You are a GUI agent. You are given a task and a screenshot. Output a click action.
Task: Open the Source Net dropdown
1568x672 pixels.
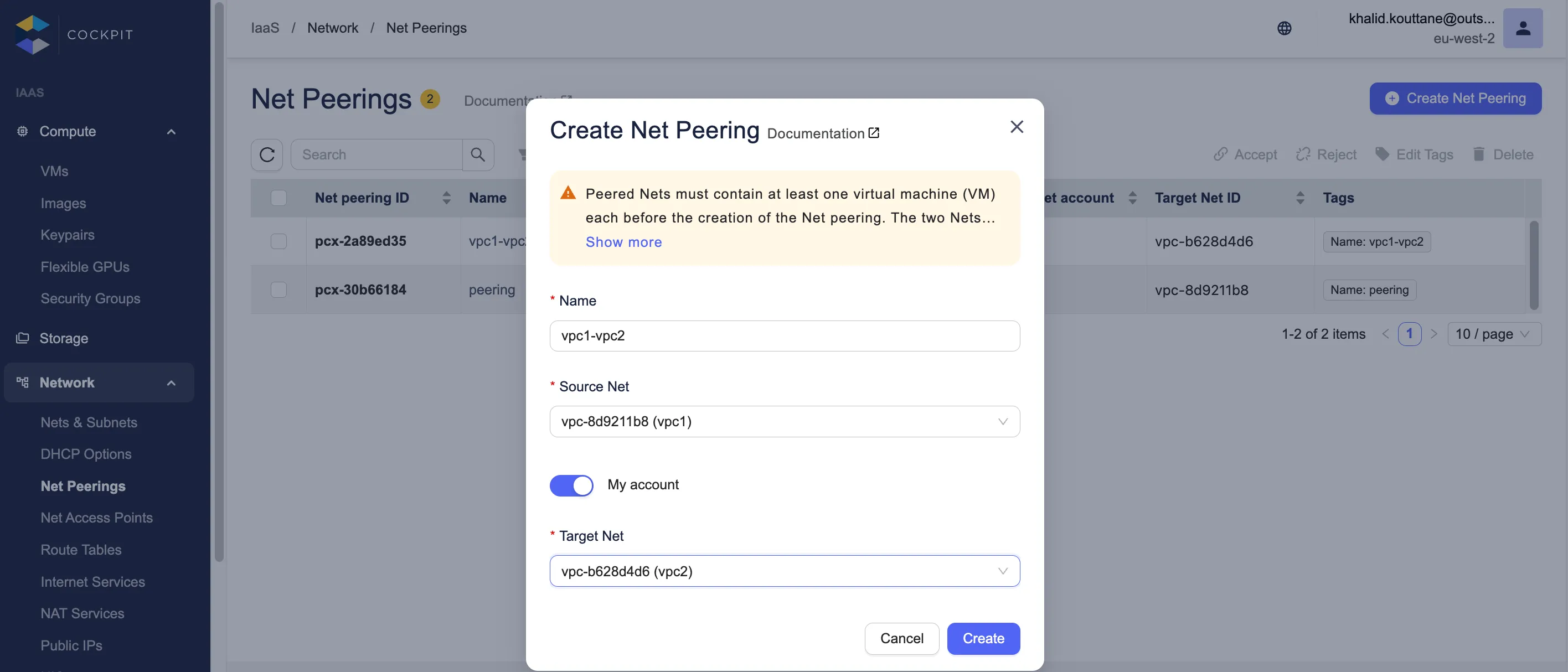[784, 421]
